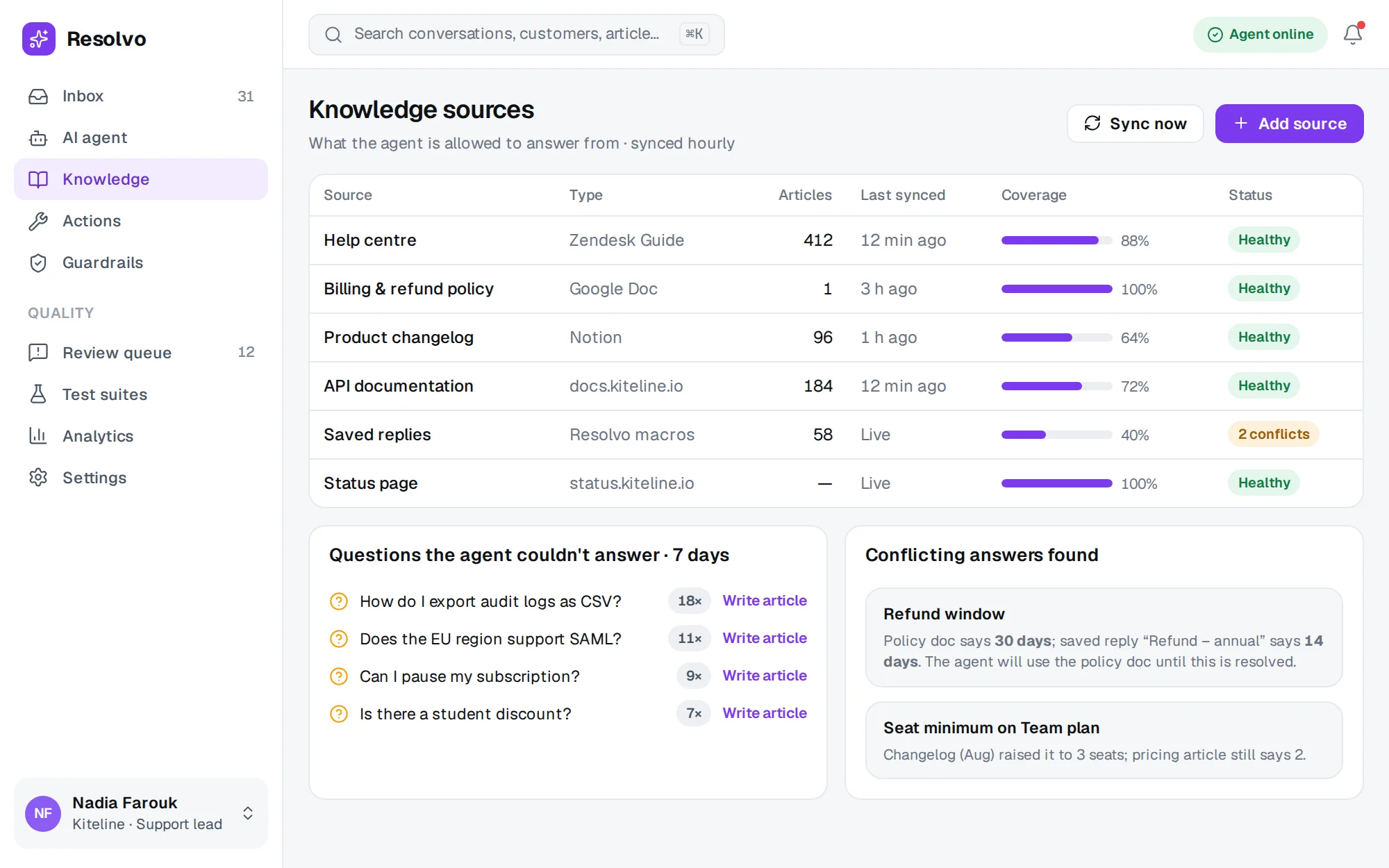Screen dimensions: 1389x868
Task: Click the Guardrails shield icon
Action: [38, 262]
